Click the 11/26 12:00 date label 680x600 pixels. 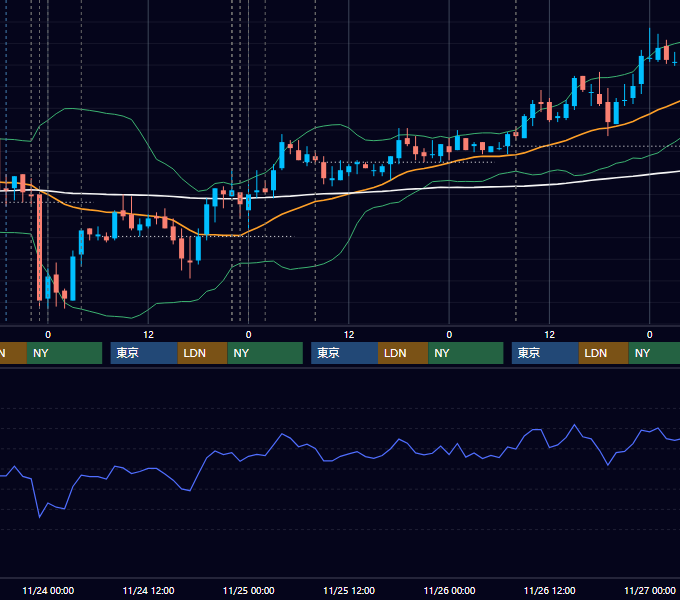point(549,590)
